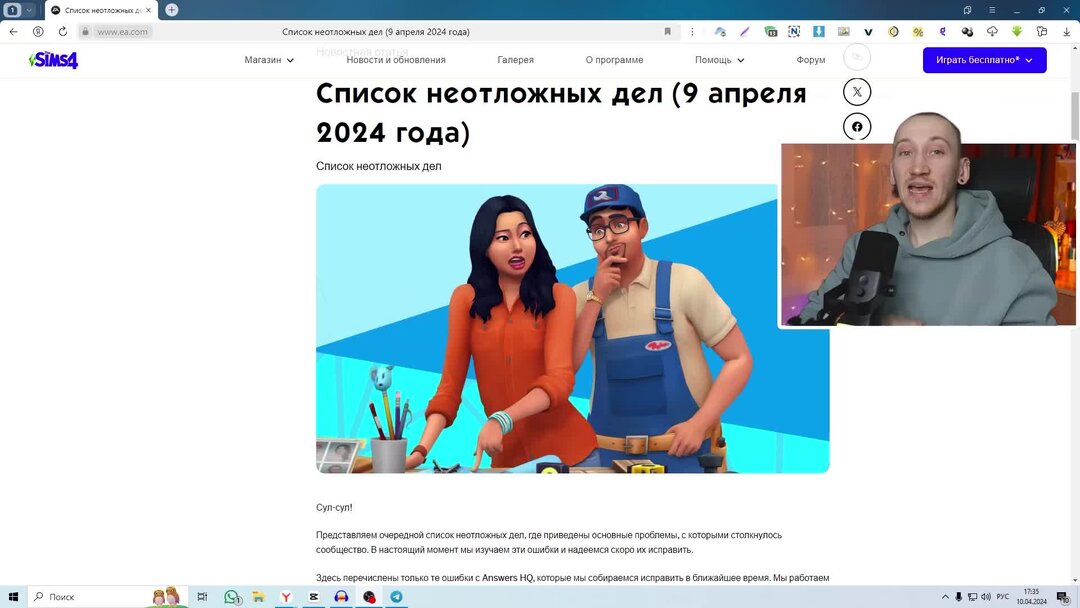
Task: Open the Yandex home button beside back arrow
Action: coord(38,32)
